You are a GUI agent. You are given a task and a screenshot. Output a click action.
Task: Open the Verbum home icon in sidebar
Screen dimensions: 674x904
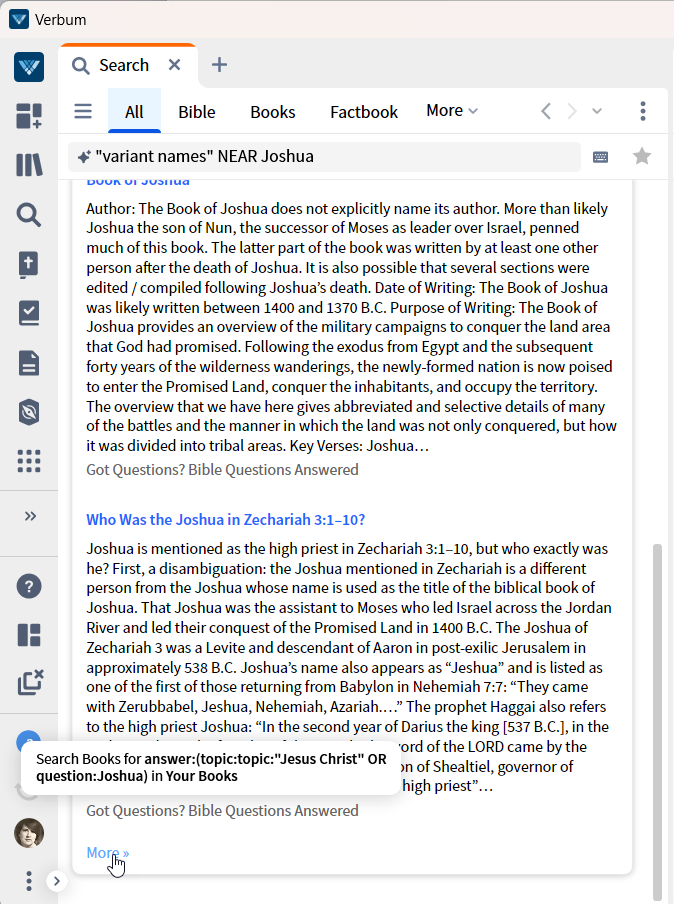(29, 67)
